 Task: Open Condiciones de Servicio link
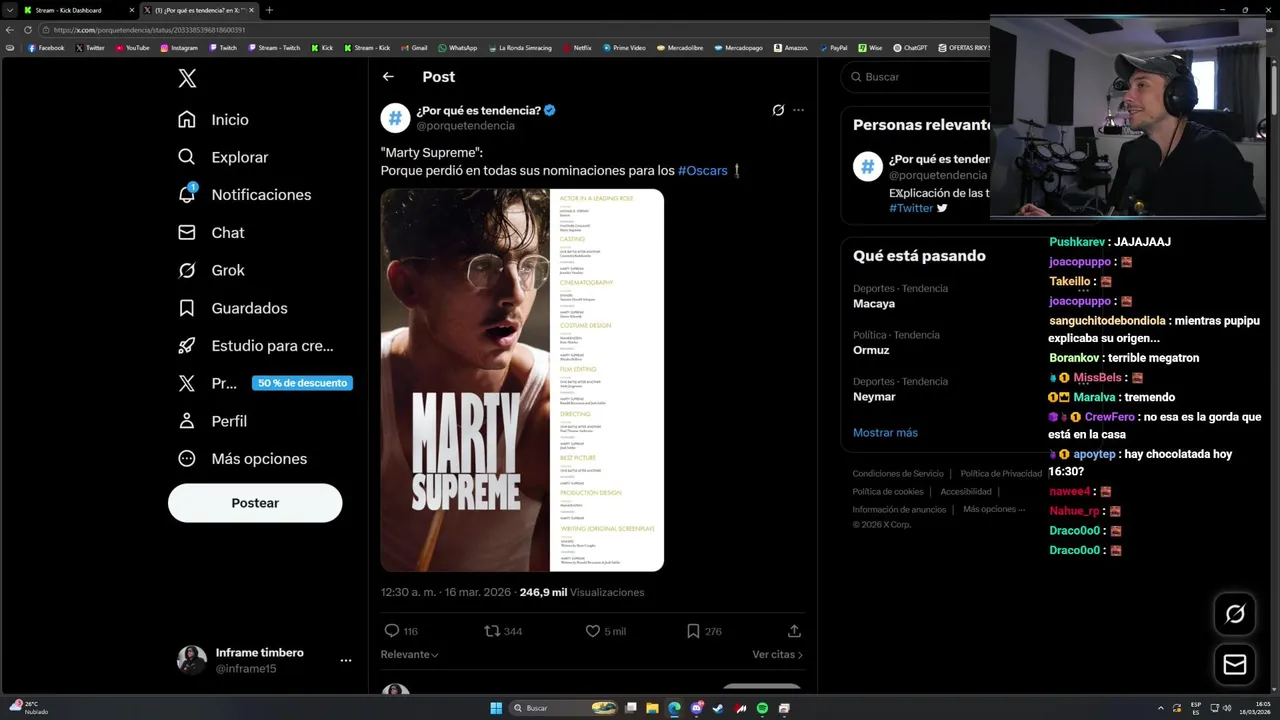pyautogui.click(x=898, y=474)
